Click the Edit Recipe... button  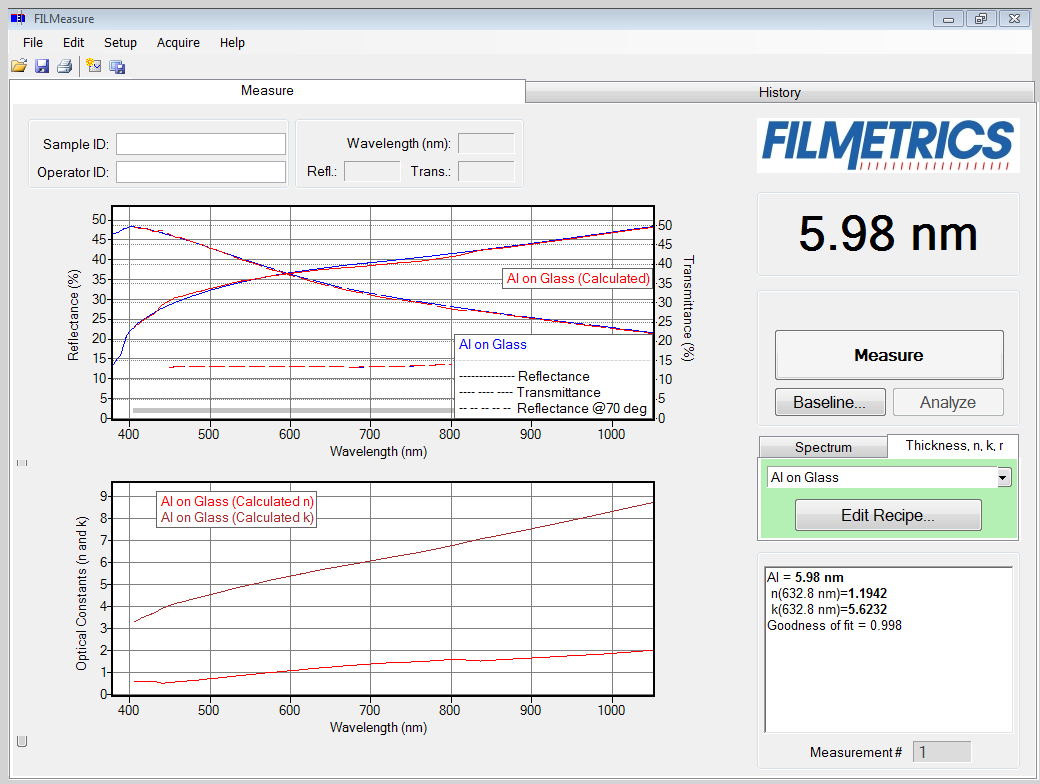pos(888,515)
